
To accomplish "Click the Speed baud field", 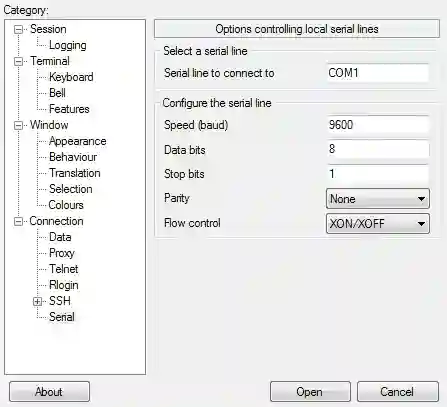I will [x=378, y=125].
